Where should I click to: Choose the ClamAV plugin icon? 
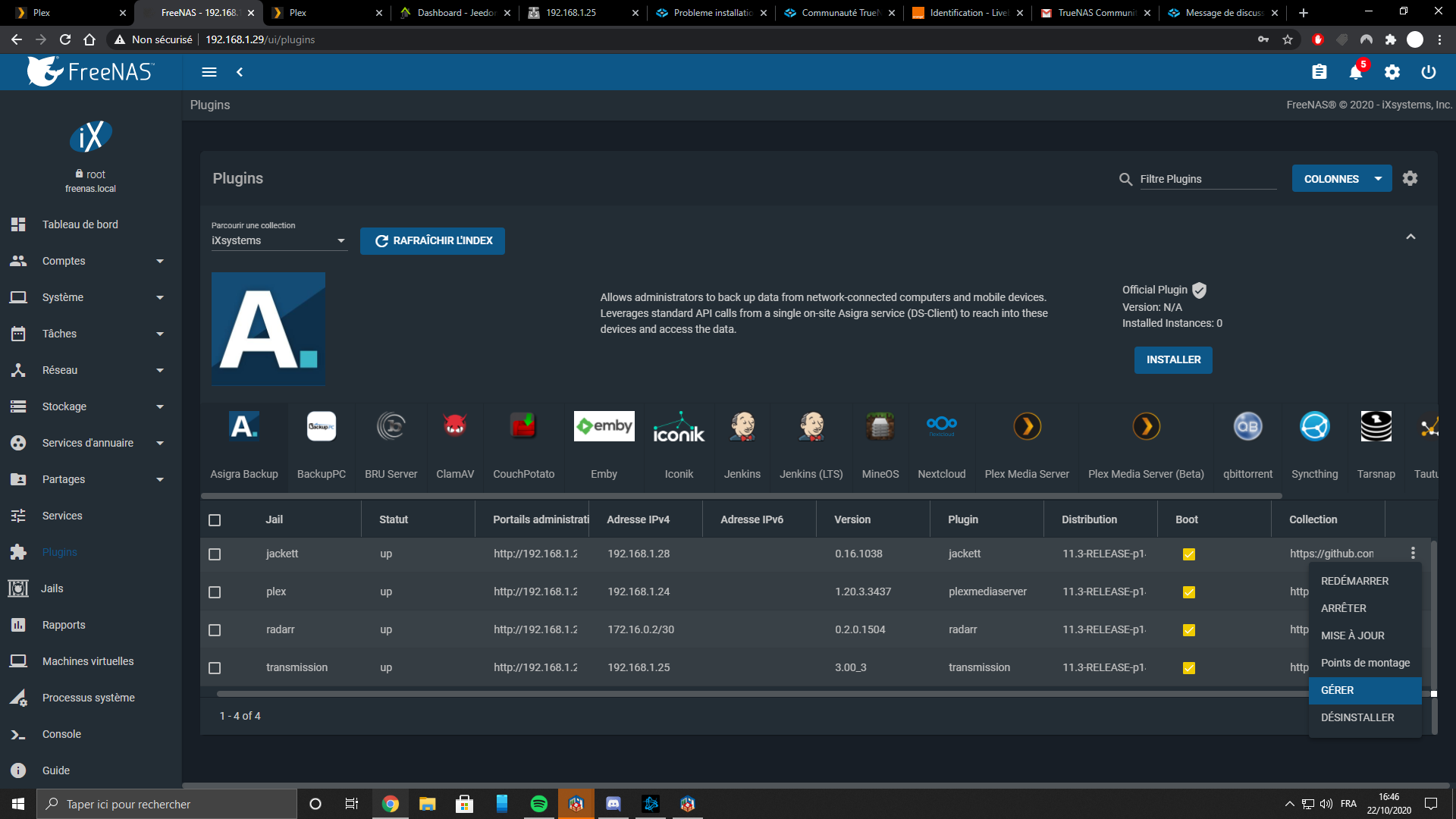(x=455, y=426)
